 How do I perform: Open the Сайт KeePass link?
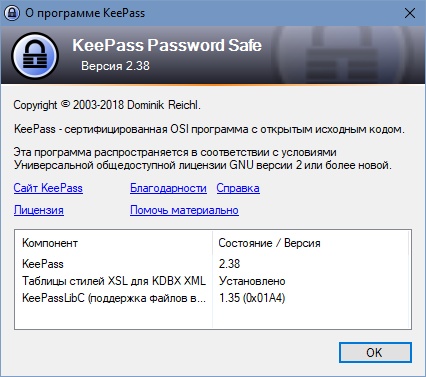tap(48, 188)
